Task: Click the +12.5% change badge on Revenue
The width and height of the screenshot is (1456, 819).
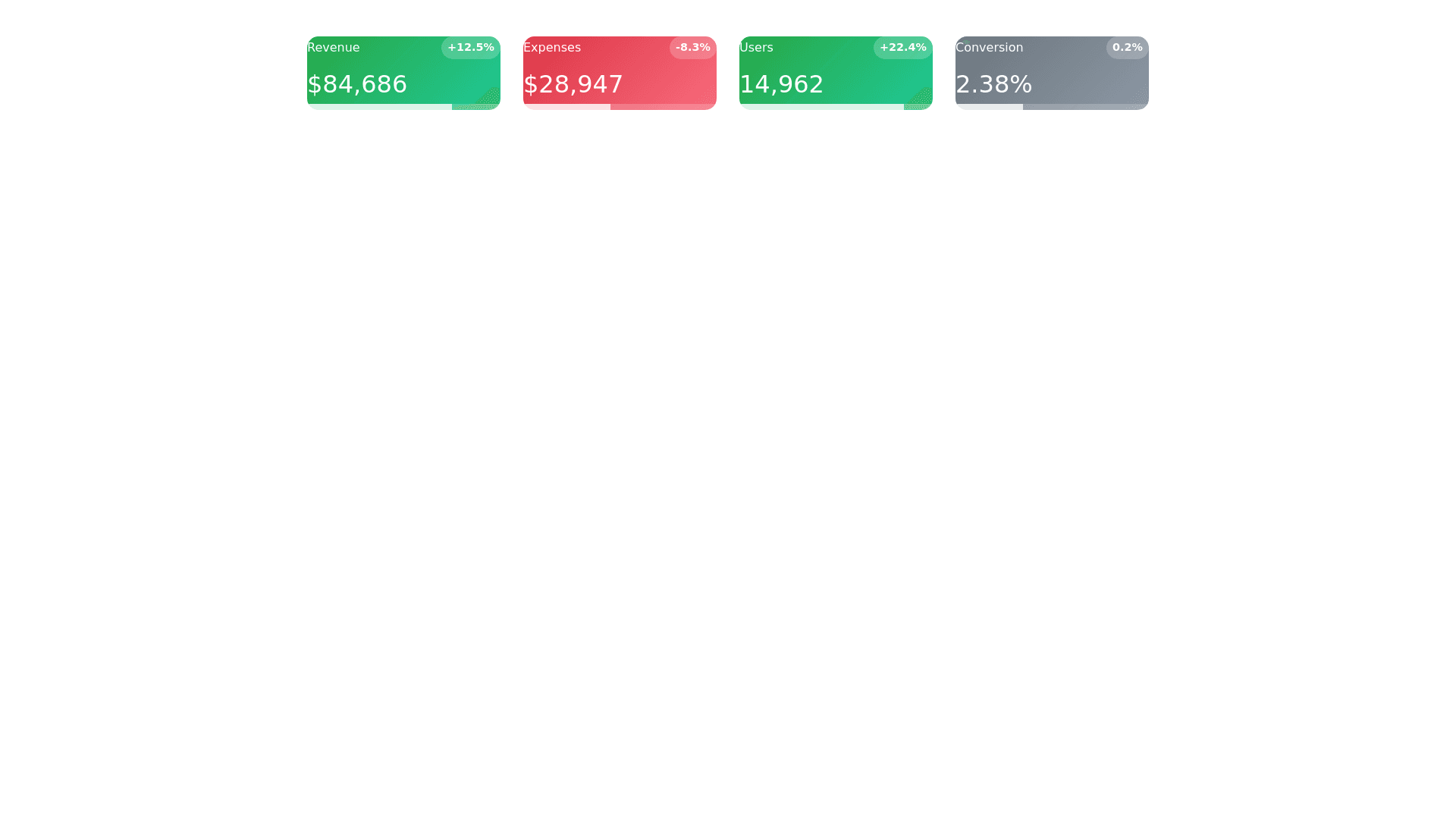Action: (470, 48)
